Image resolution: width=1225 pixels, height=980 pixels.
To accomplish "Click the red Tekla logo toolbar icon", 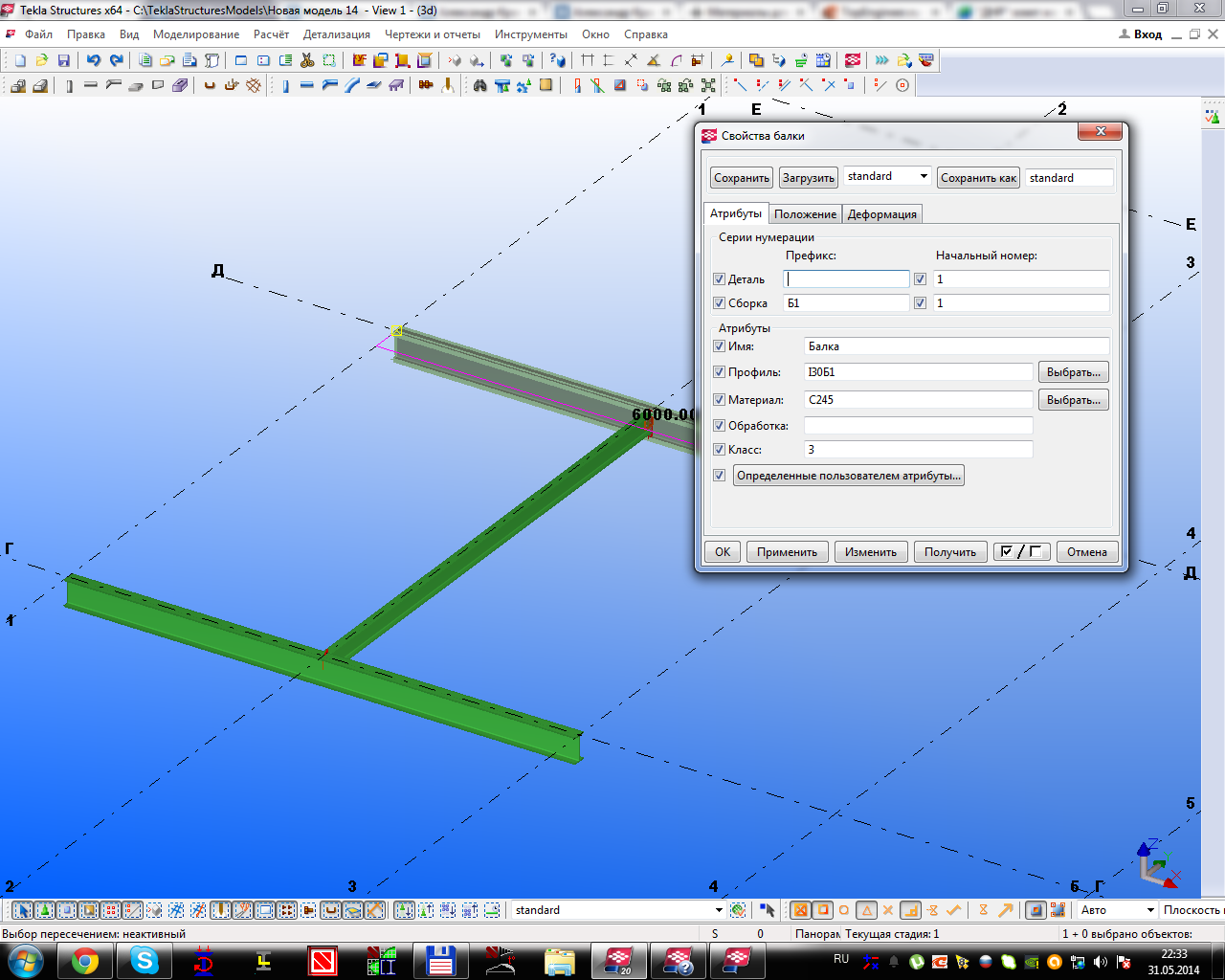I will [x=853, y=60].
